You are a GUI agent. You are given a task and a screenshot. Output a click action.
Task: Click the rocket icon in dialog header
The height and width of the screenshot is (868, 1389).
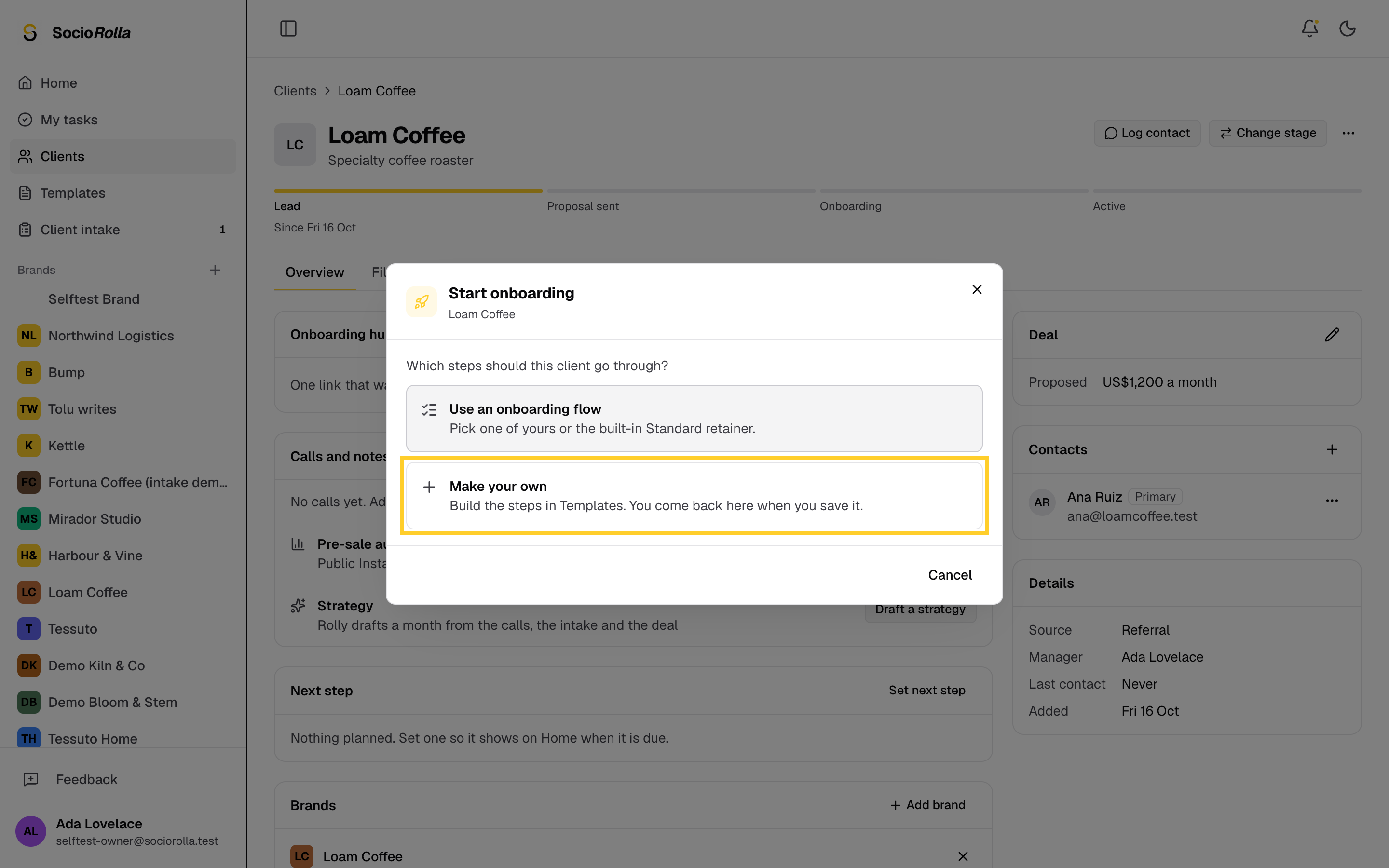422,302
